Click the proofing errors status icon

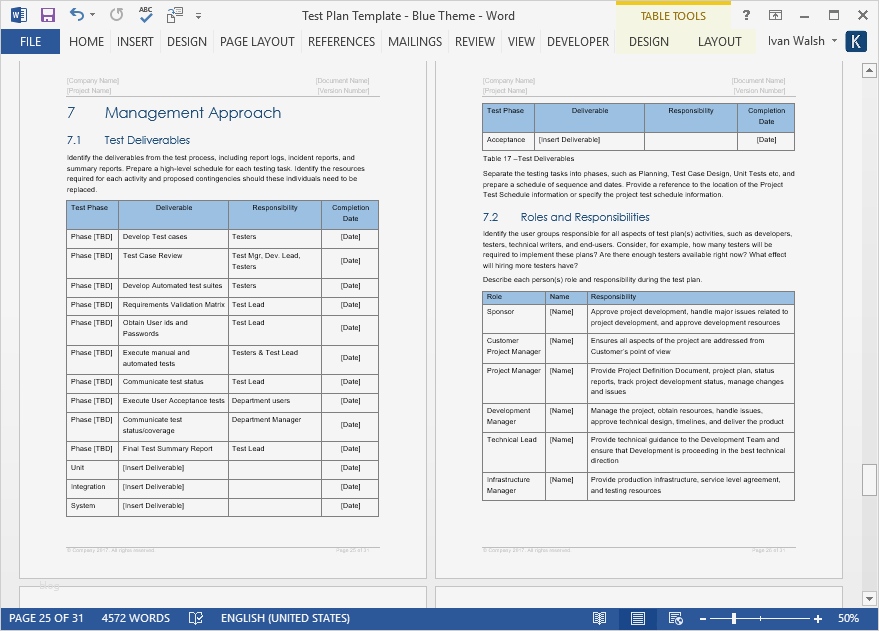tap(196, 618)
